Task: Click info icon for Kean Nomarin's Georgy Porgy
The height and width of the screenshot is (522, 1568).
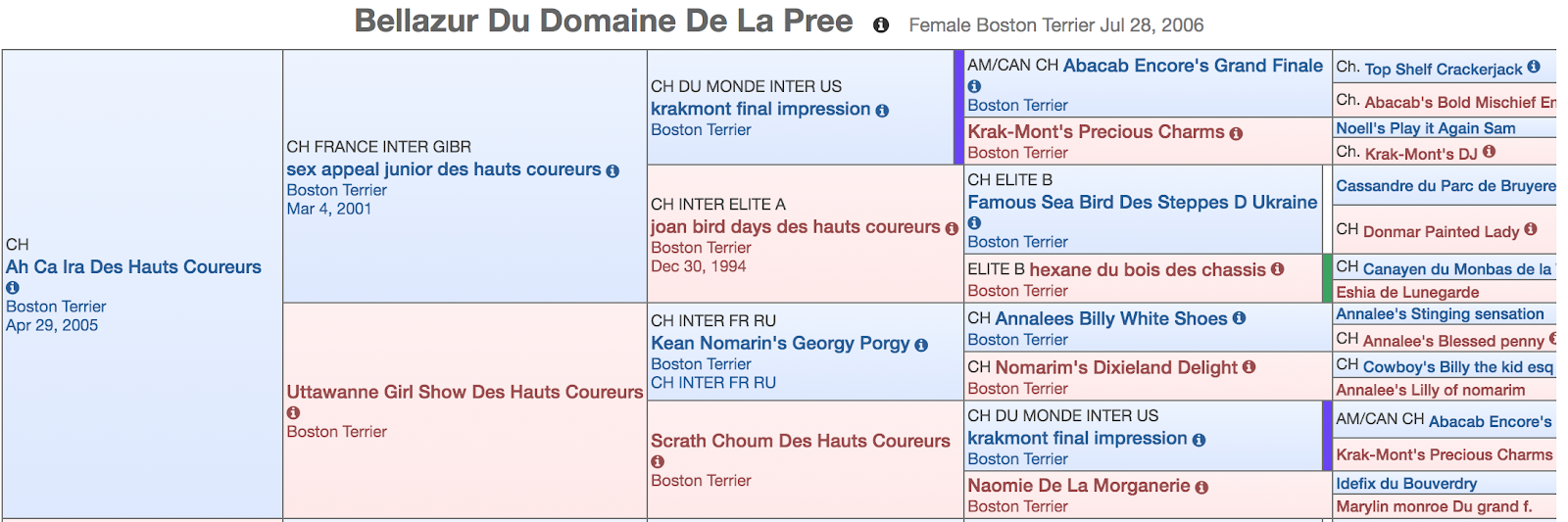Action: pos(921,345)
